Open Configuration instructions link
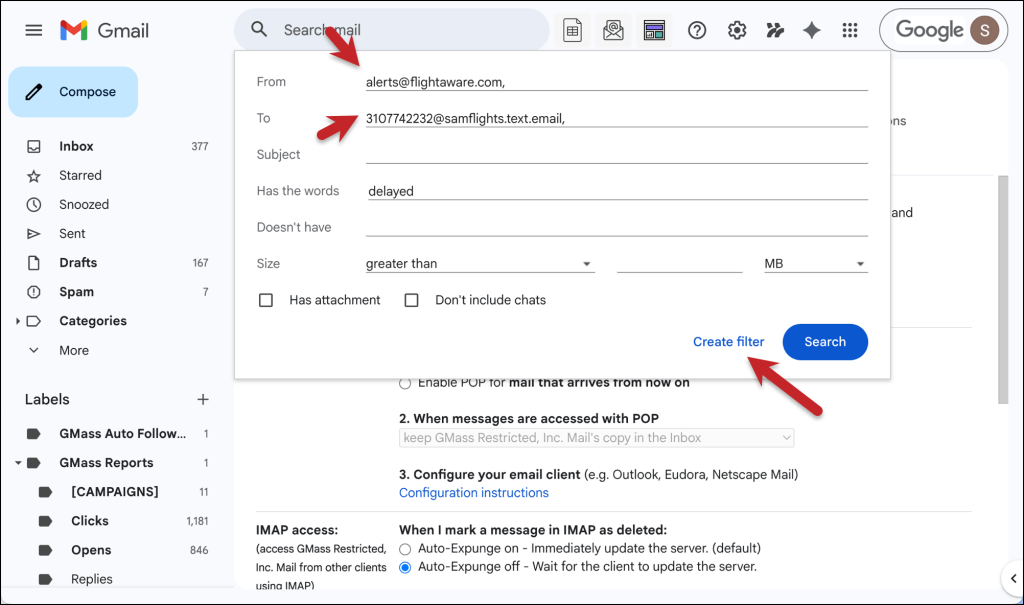Screen dimensions: 1024x605 pos(473,492)
